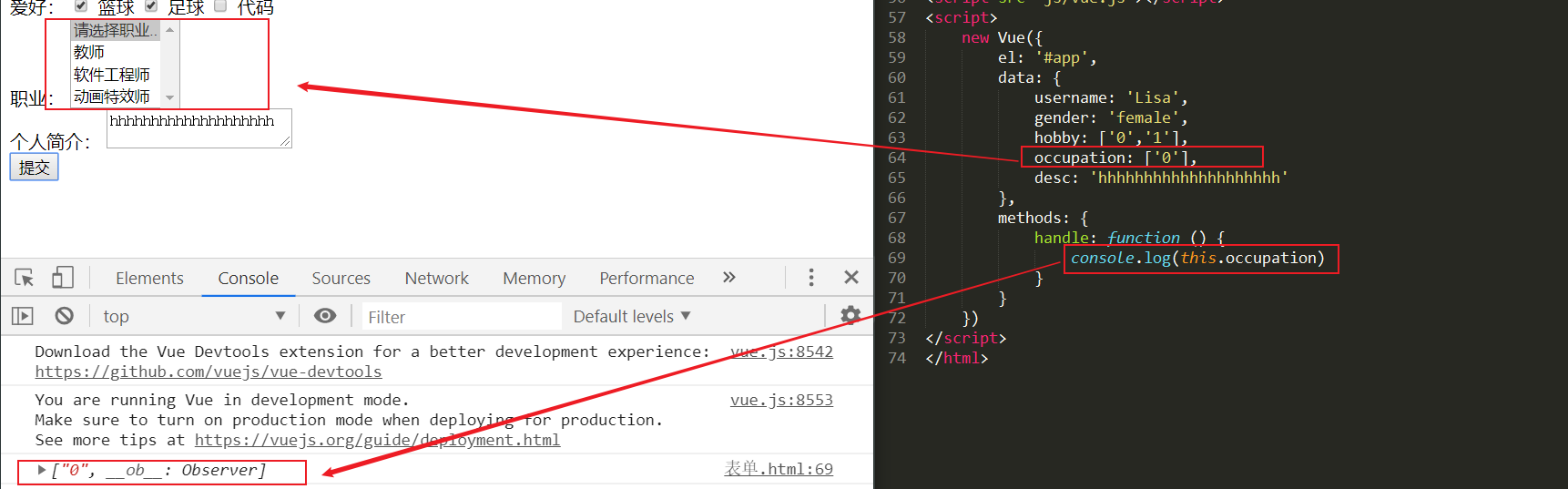
Task: Select the 软件工程师 occupation option
Action: click(116, 75)
